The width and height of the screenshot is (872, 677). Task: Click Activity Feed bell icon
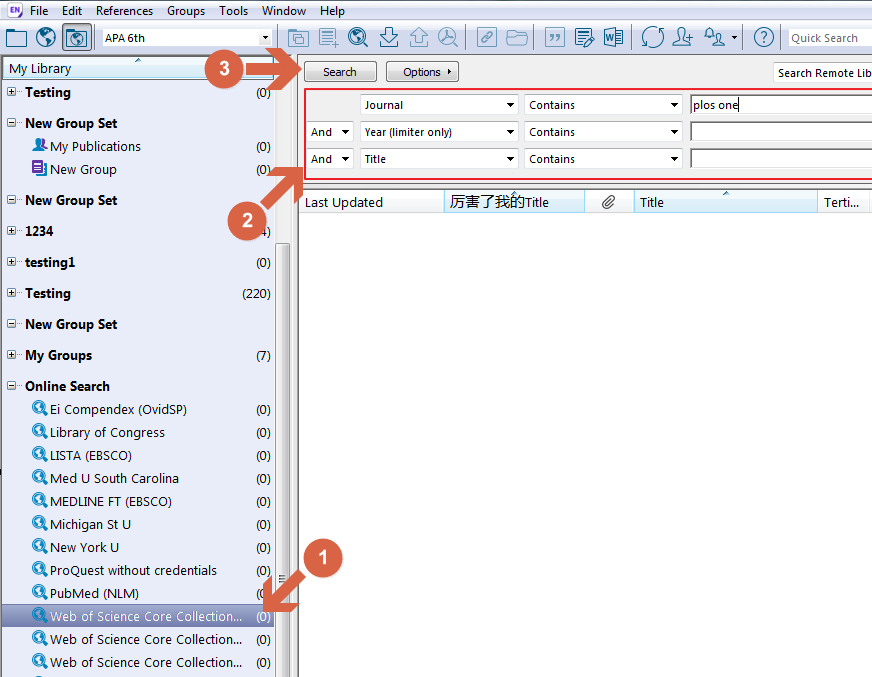(714, 38)
